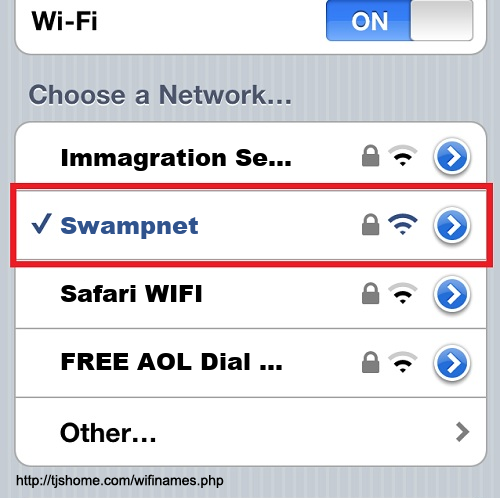This screenshot has width=500, height=498.
Task: Click signal strength icon for FREE AOL Dial
Action: point(403,362)
